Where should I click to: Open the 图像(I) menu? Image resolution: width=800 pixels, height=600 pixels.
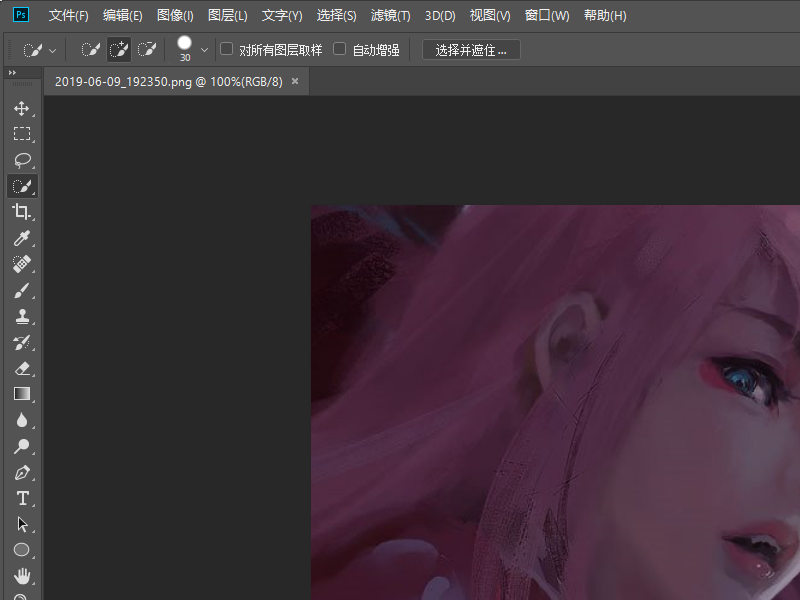coord(175,15)
